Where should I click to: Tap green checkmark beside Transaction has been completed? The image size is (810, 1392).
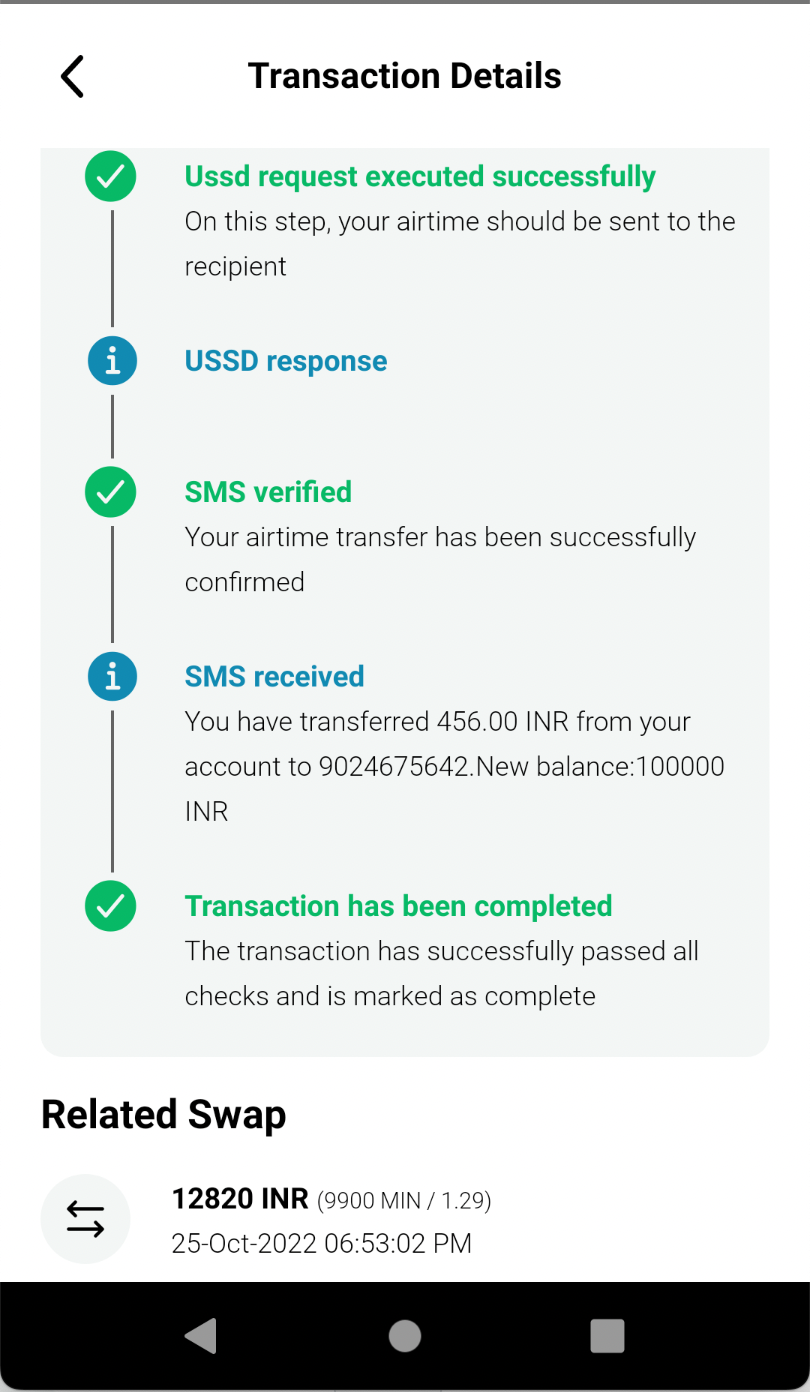pos(111,906)
